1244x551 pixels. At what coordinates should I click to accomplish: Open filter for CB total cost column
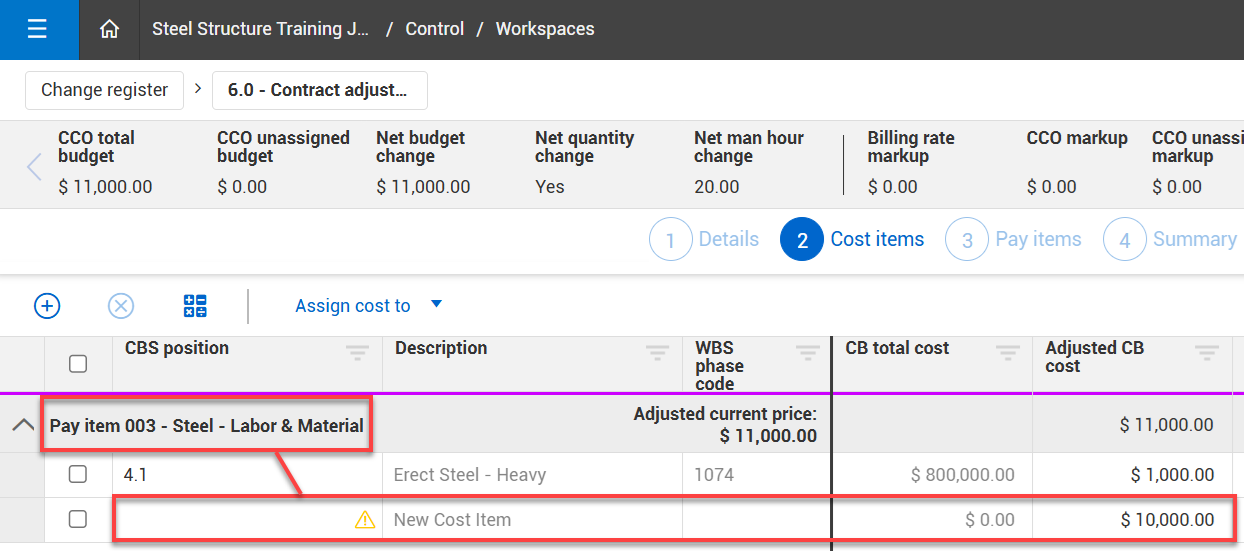(1007, 352)
